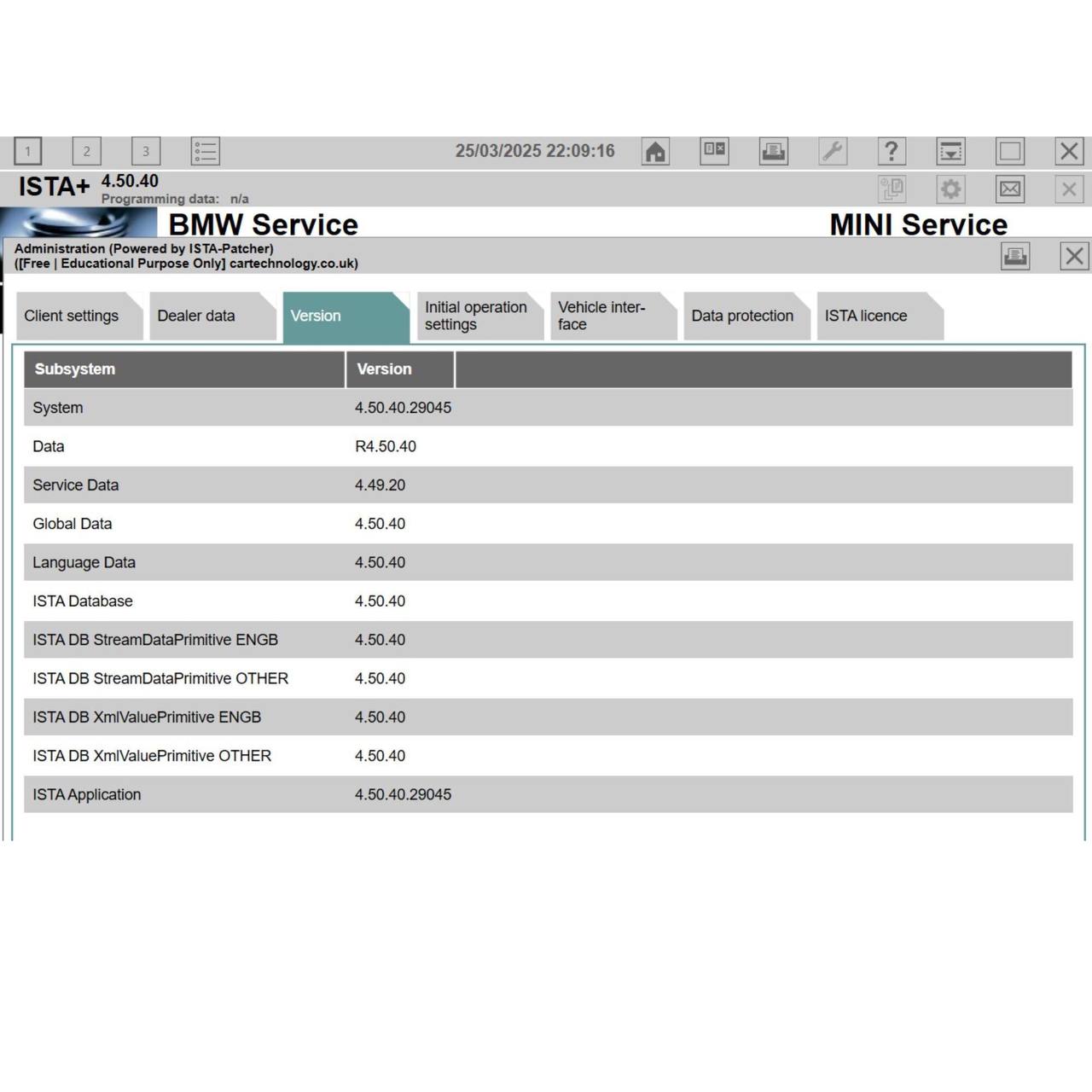Select the ISTA Application version row
1092x1092 pixels.
click(256, 794)
